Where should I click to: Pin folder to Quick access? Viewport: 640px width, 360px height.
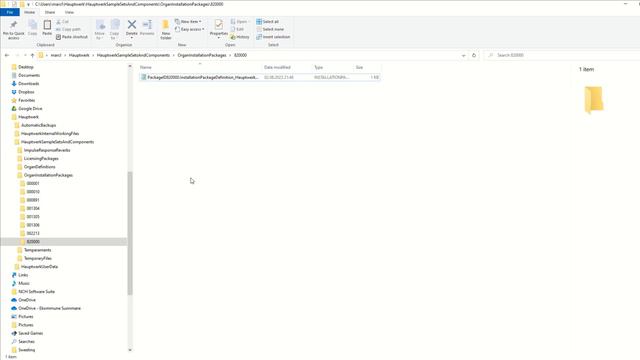click(13, 29)
